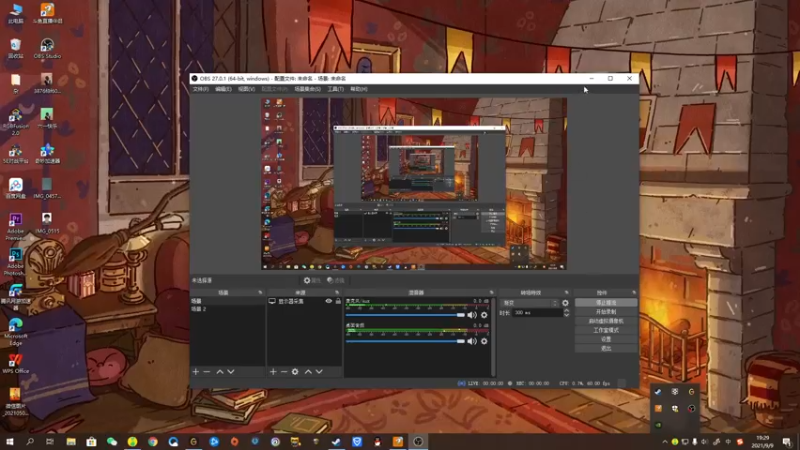Toggle 启动虚拟摄像机 (Start Virtual Camera)
The width and height of the screenshot is (800, 450).
pos(606,321)
